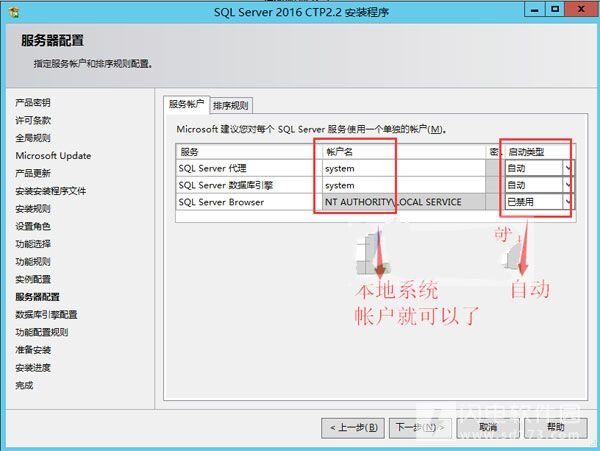Click account name cell for SQL Server 数据库引擎
Viewport: 600px width, 451px height.
click(x=403, y=185)
